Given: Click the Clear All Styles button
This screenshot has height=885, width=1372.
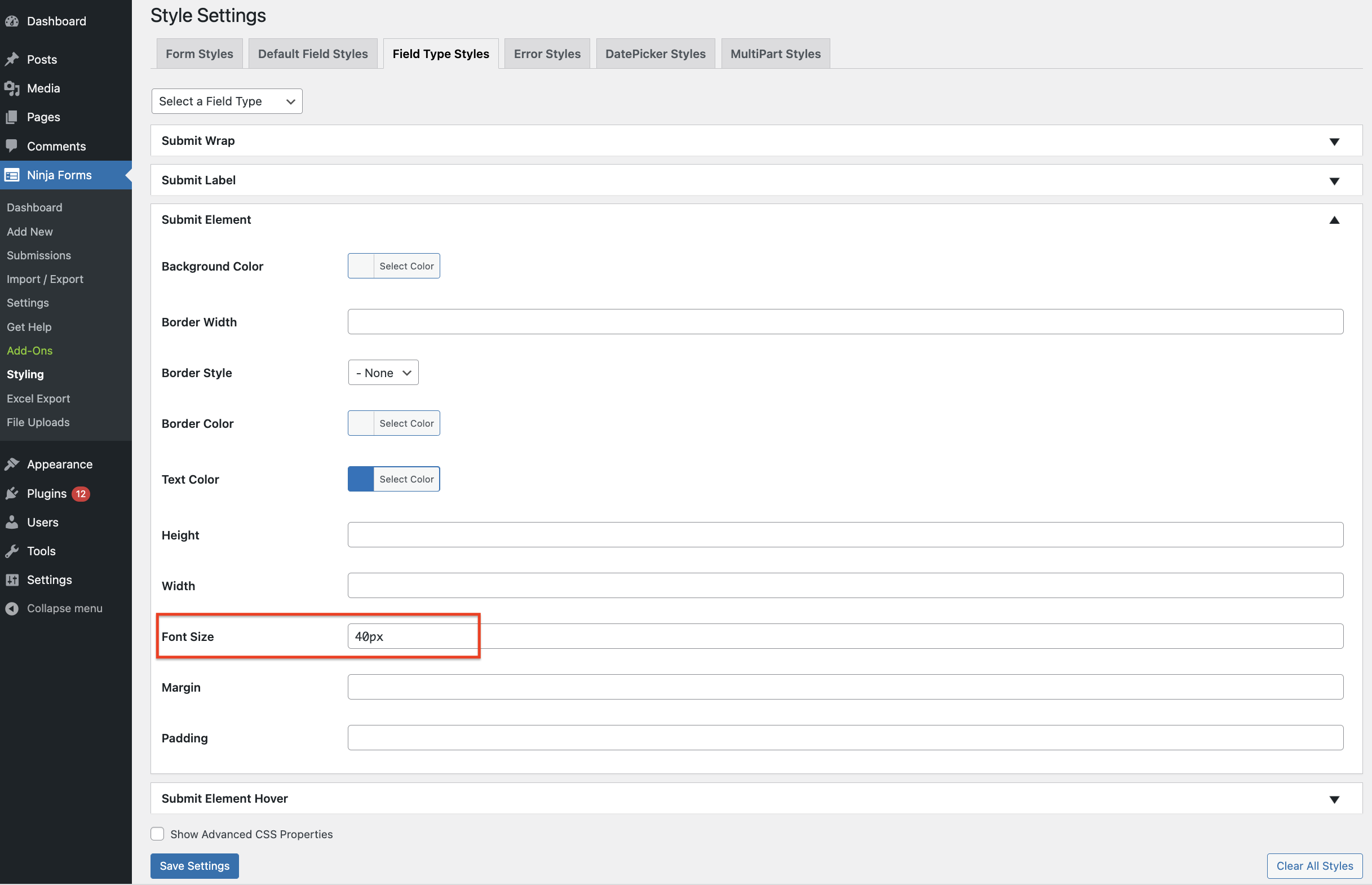Looking at the screenshot, I should tap(1314, 865).
